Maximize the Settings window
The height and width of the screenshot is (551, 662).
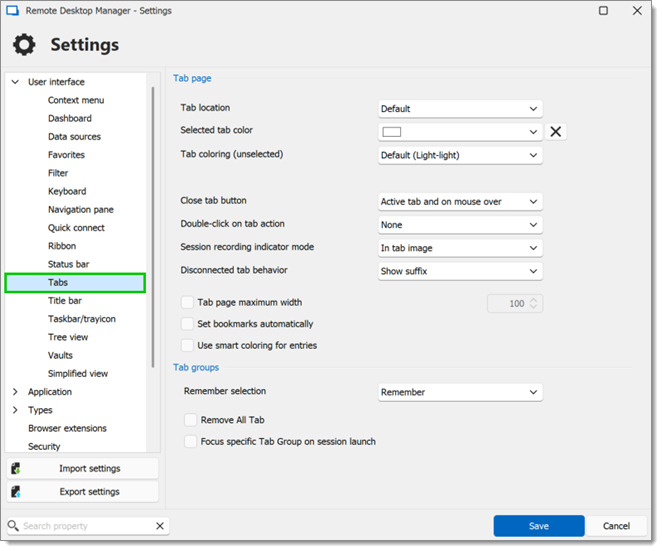click(x=604, y=11)
